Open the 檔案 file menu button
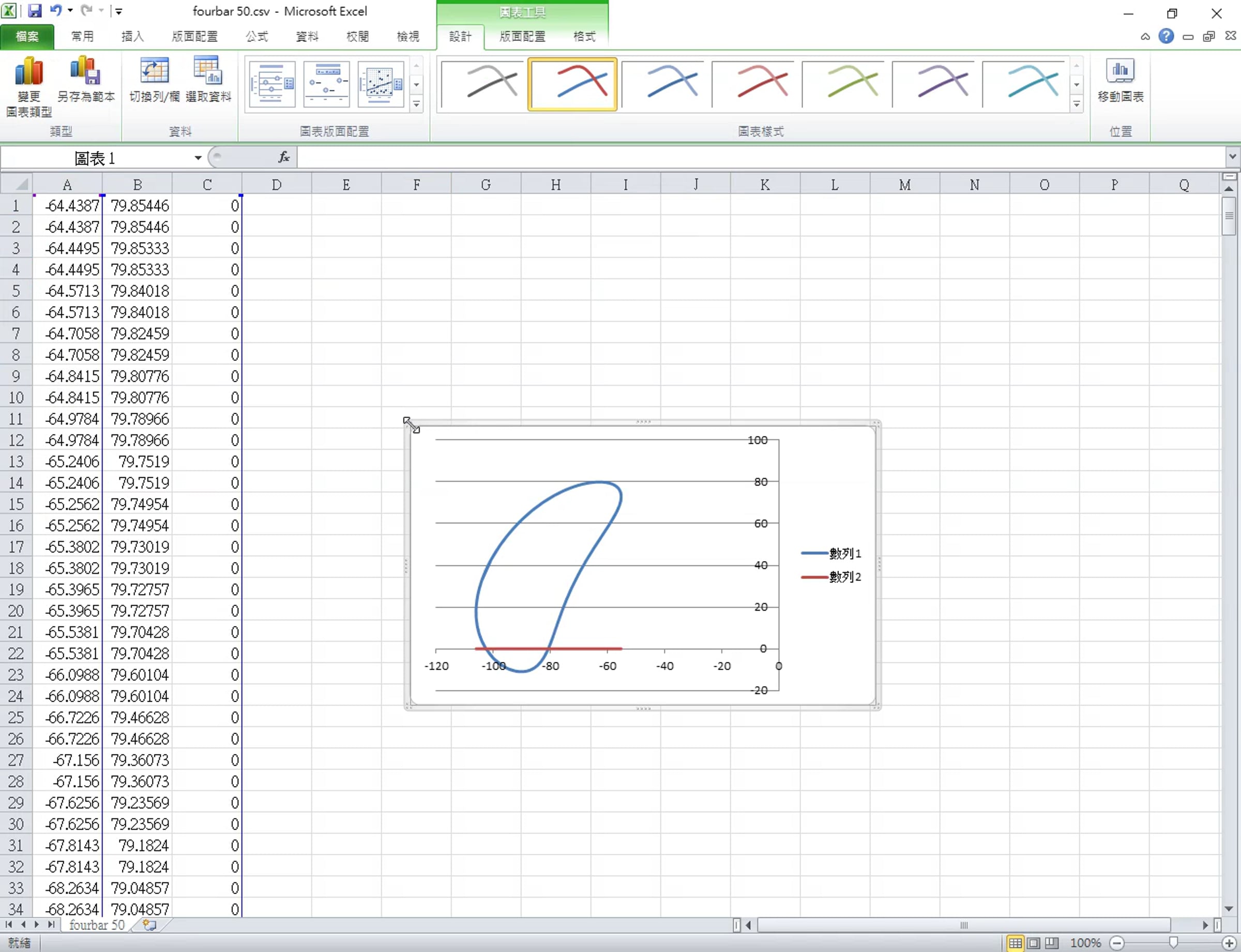Viewport: 1241px width, 952px height. (27, 37)
